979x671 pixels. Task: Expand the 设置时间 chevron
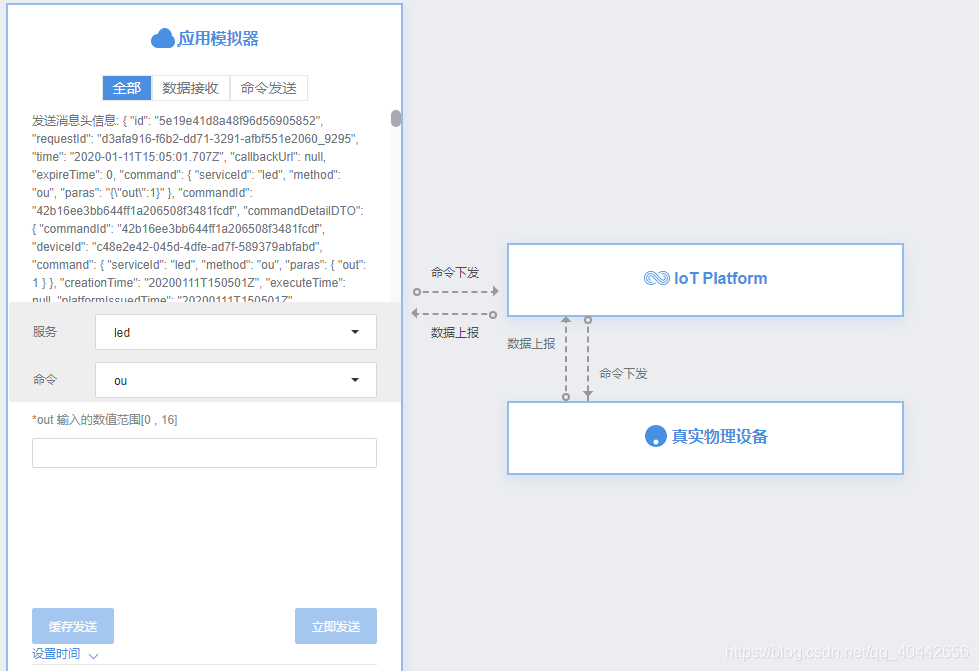[x=94, y=656]
